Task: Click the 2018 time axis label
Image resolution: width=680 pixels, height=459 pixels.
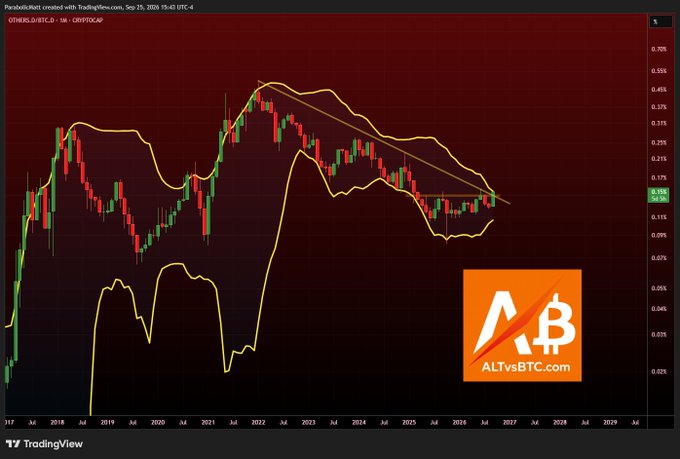Action: coord(57,422)
